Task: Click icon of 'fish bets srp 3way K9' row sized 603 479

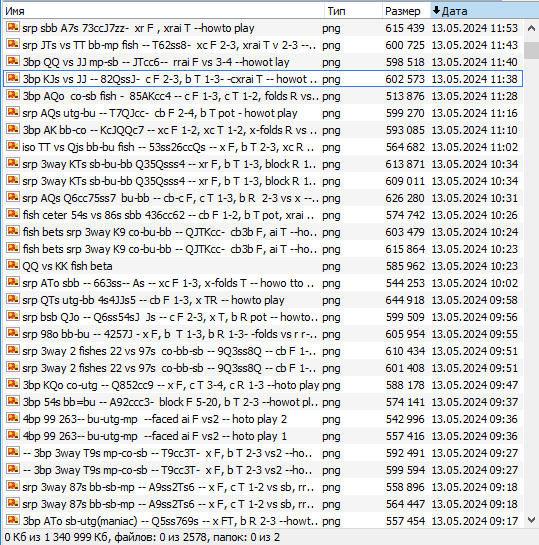Action: [x=13, y=231]
